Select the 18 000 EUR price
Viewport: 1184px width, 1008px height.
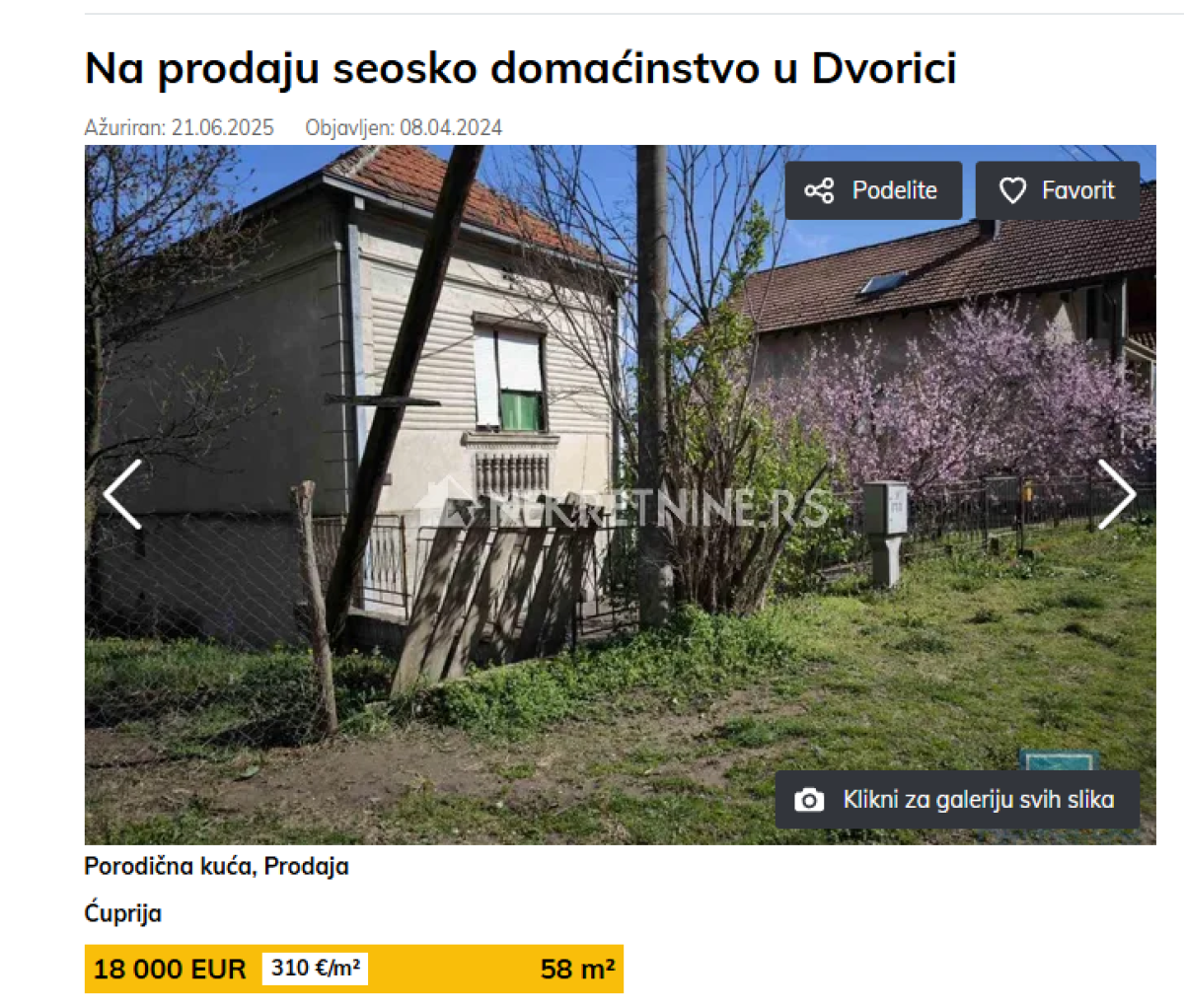pos(170,970)
